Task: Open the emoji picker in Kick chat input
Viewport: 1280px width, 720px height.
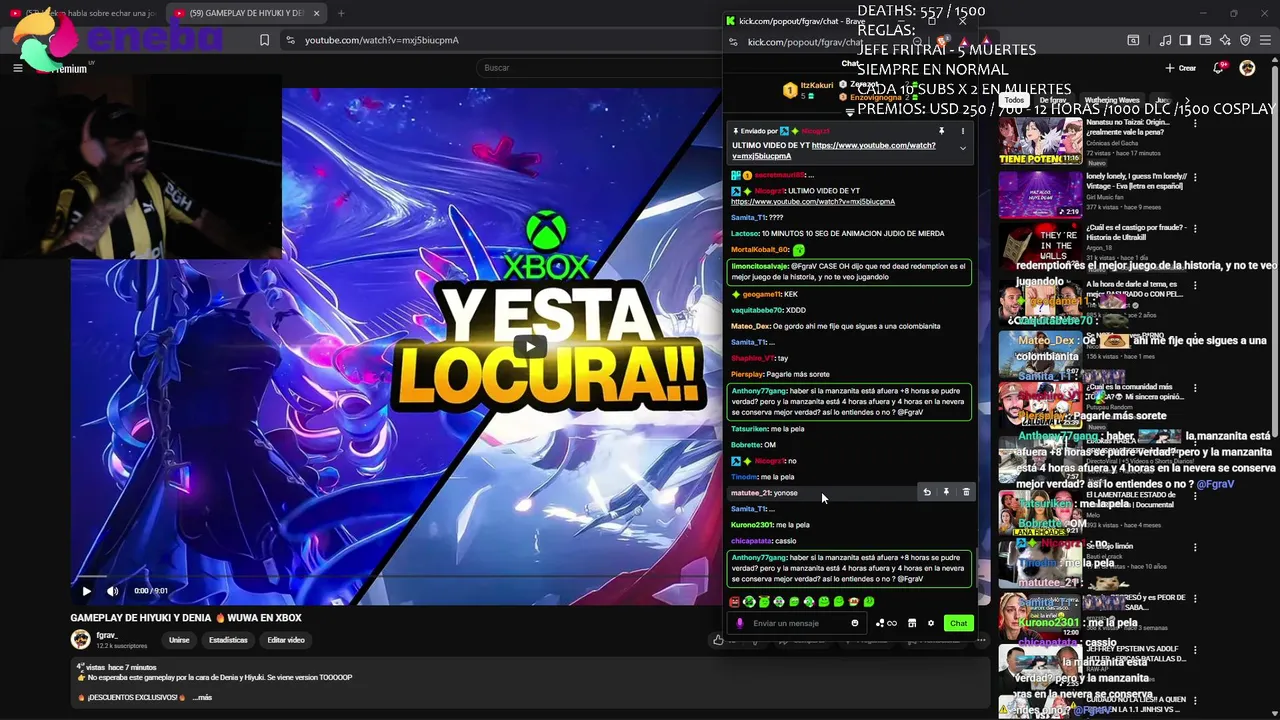Action: click(855, 623)
